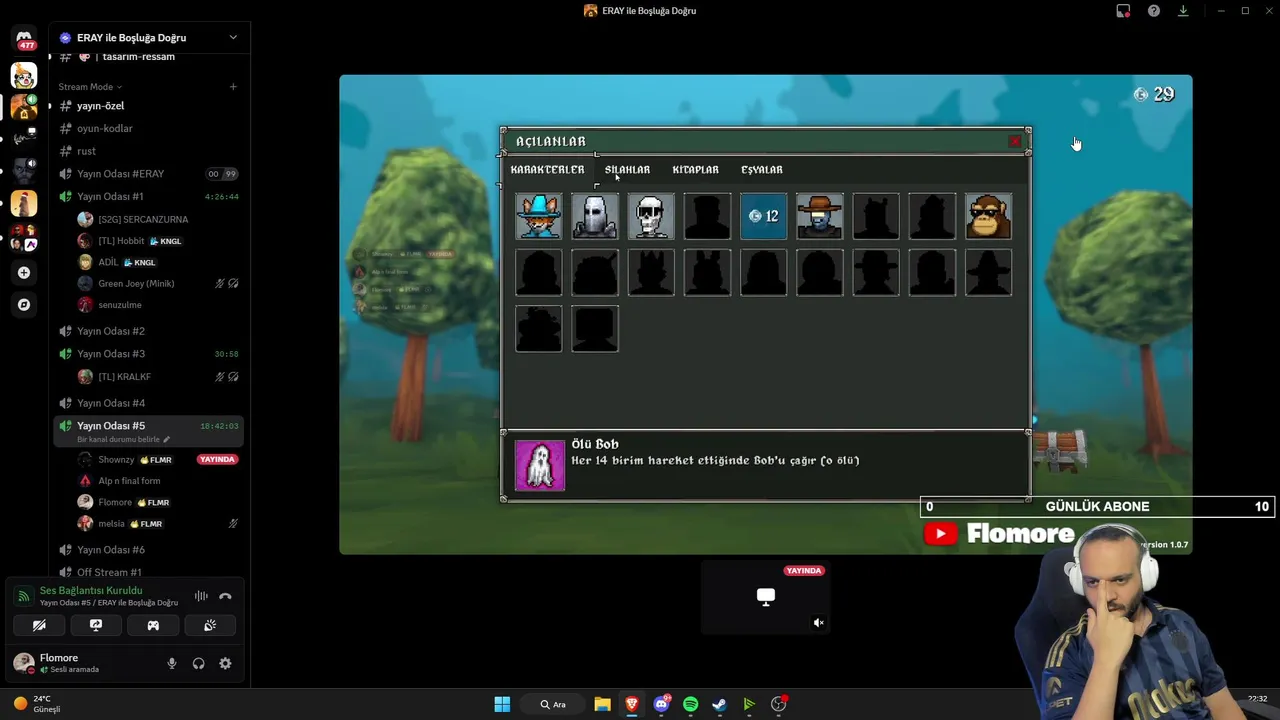Open Steam from the taskbar
The image size is (1280, 720).
click(x=719, y=704)
